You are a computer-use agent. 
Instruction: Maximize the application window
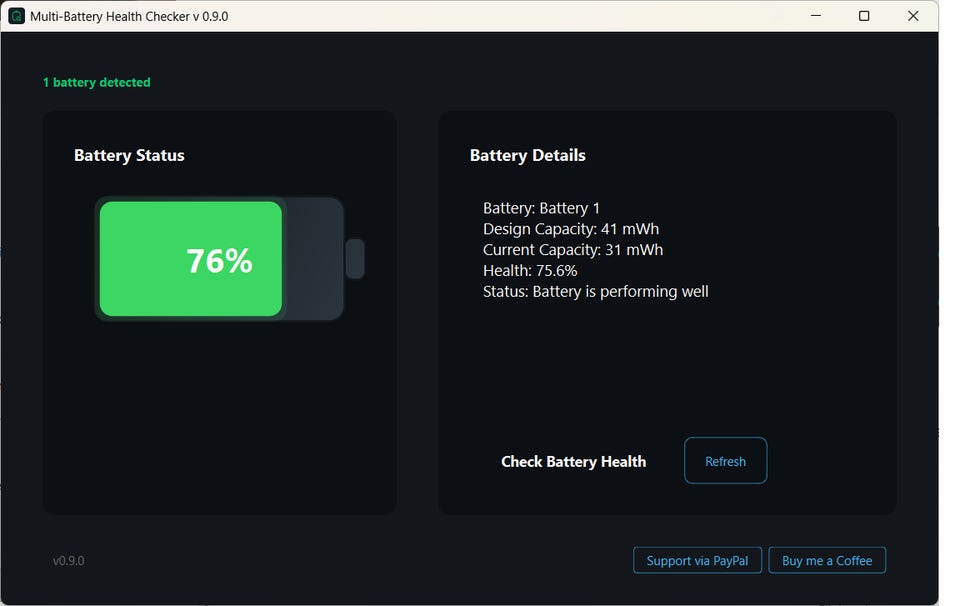pyautogui.click(x=864, y=16)
